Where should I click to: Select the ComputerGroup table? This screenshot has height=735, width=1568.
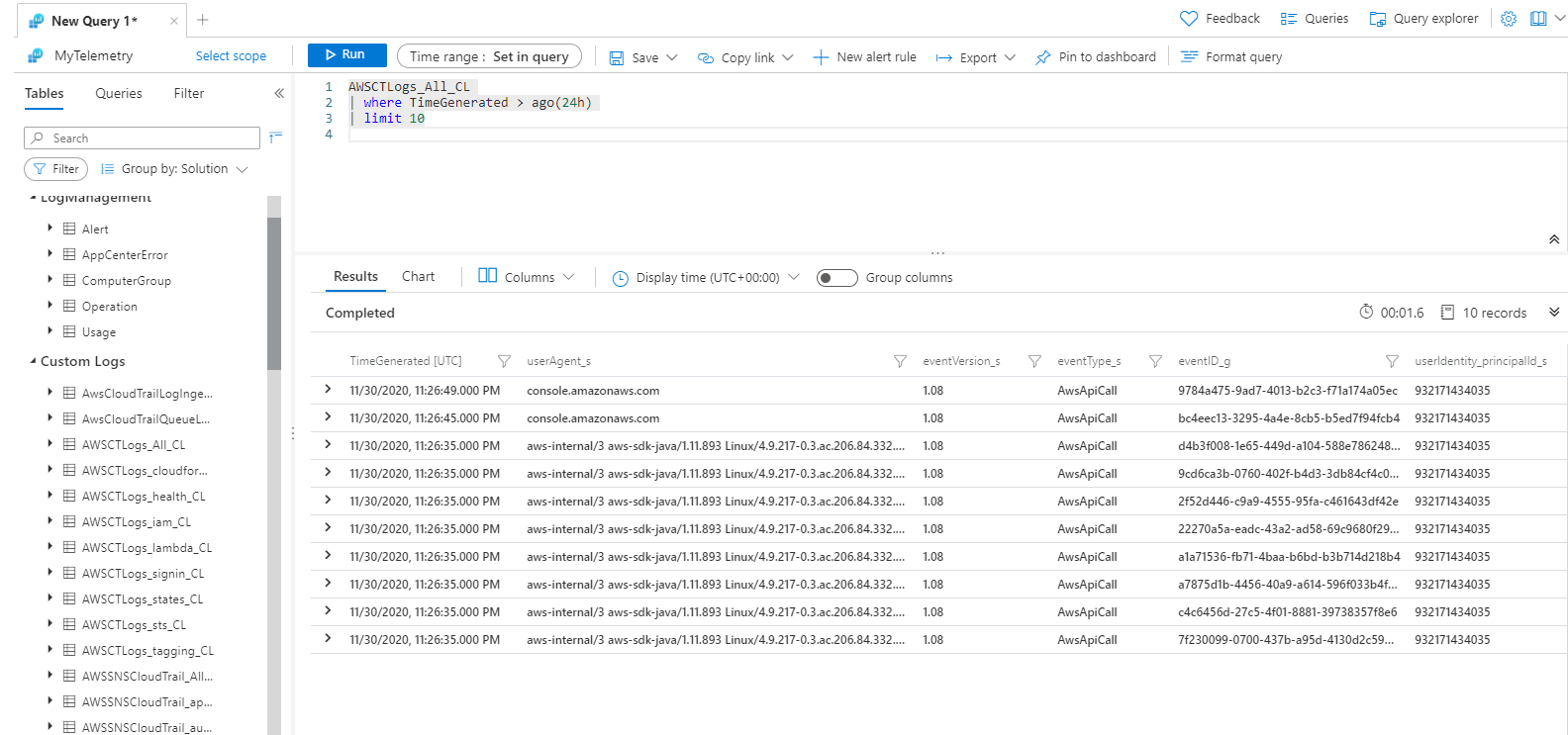(x=126, y=281)
